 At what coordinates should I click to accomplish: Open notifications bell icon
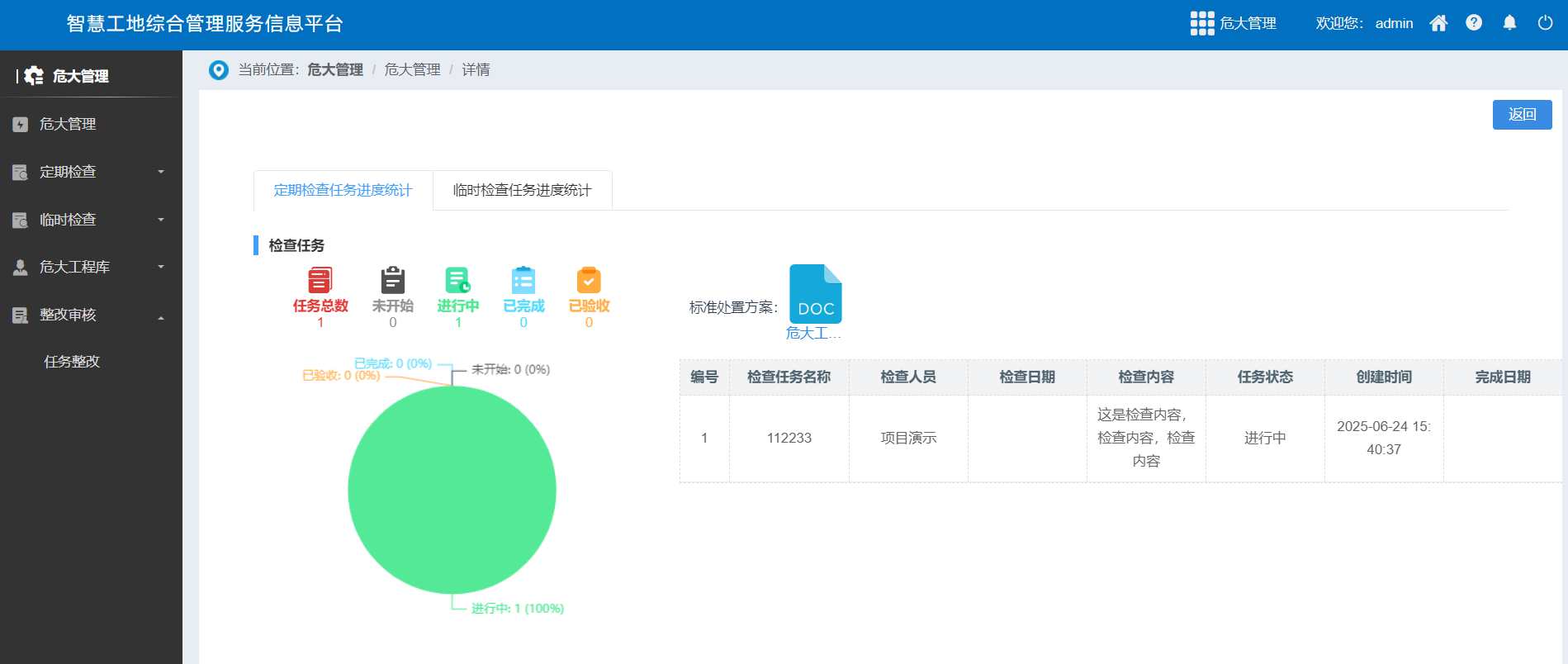(x=1509, y=23)
